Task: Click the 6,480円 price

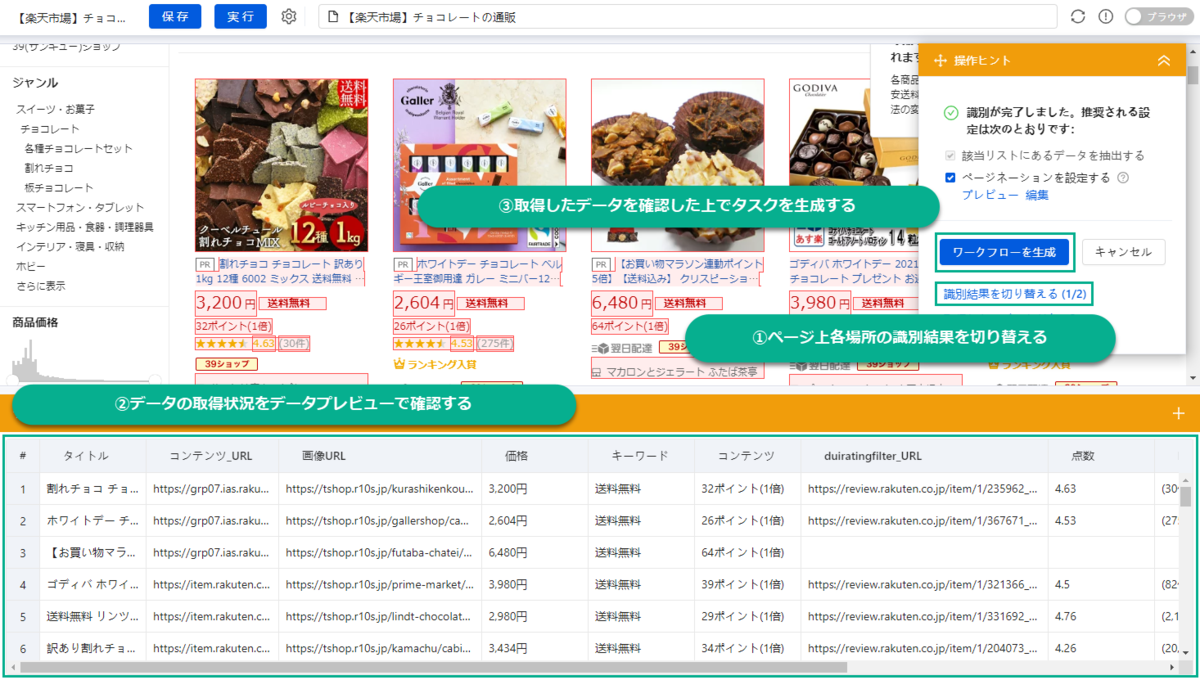Action: click(623, 303)
